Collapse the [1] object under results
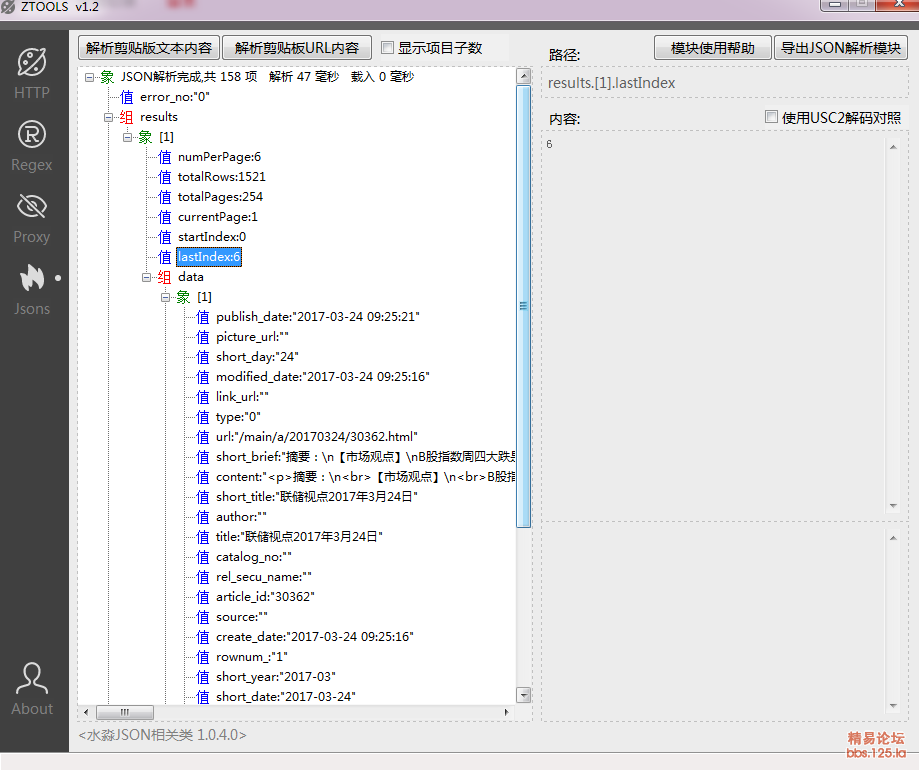 [127, 137]
